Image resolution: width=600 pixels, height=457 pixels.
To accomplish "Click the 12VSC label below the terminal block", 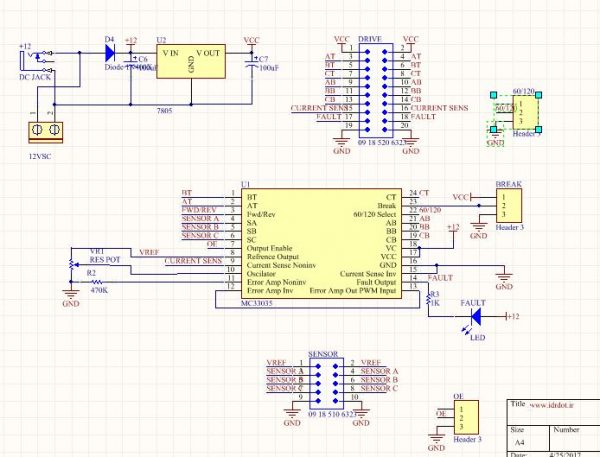I will 40,157.
